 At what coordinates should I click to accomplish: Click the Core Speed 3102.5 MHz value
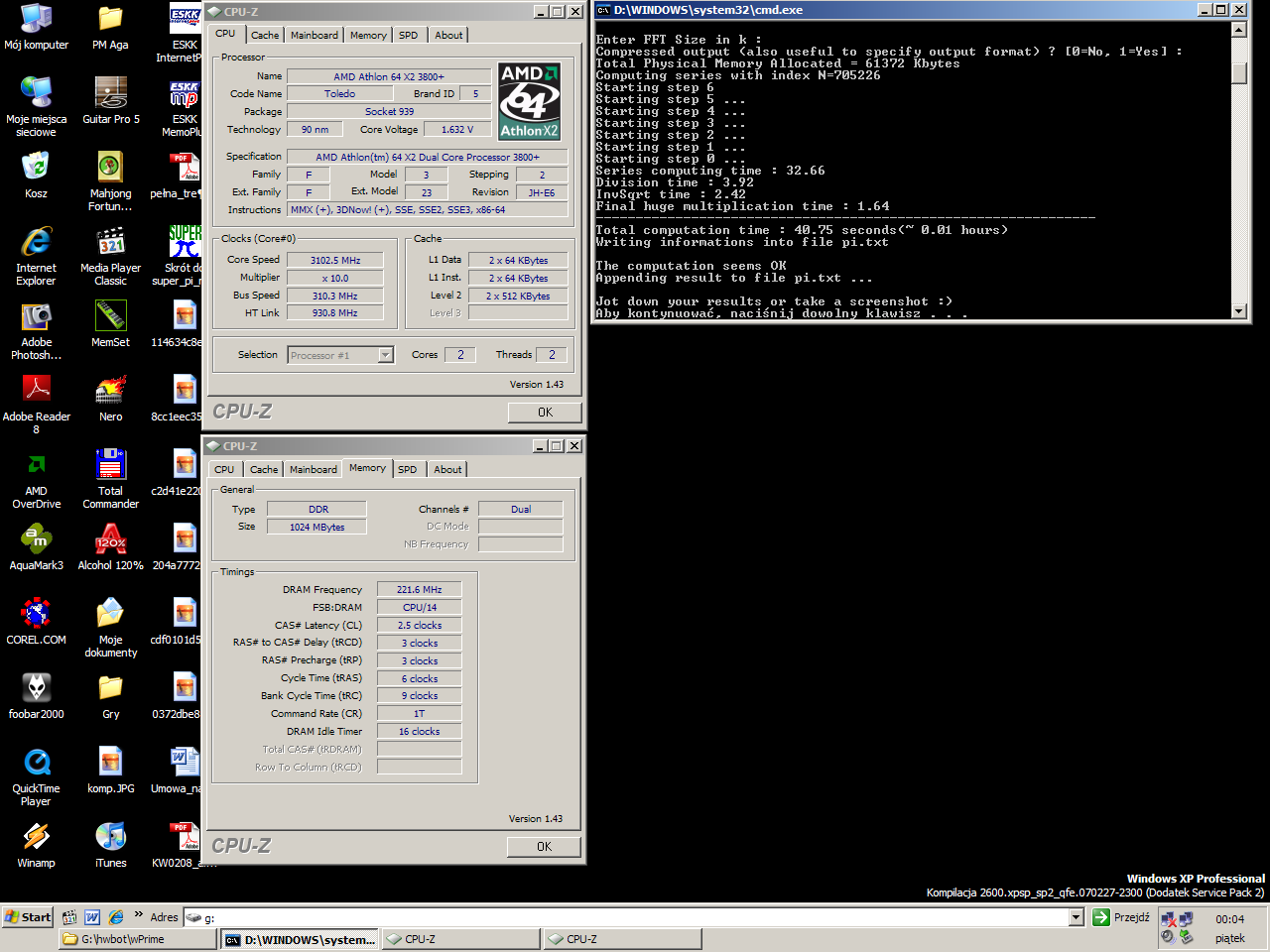point(335,260)
